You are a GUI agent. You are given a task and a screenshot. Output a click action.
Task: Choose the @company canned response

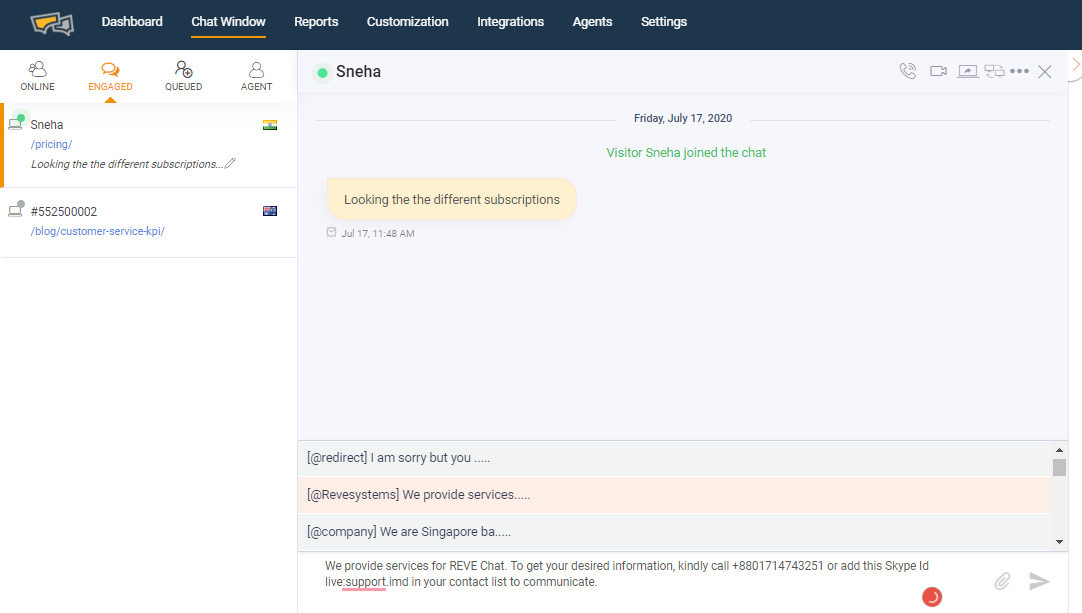[x=675, y=532]
